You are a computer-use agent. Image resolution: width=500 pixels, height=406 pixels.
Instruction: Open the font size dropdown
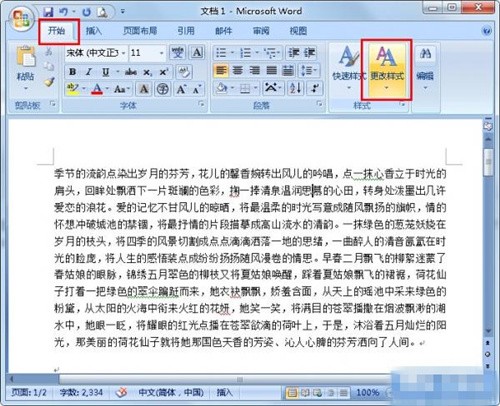(162, 53)
